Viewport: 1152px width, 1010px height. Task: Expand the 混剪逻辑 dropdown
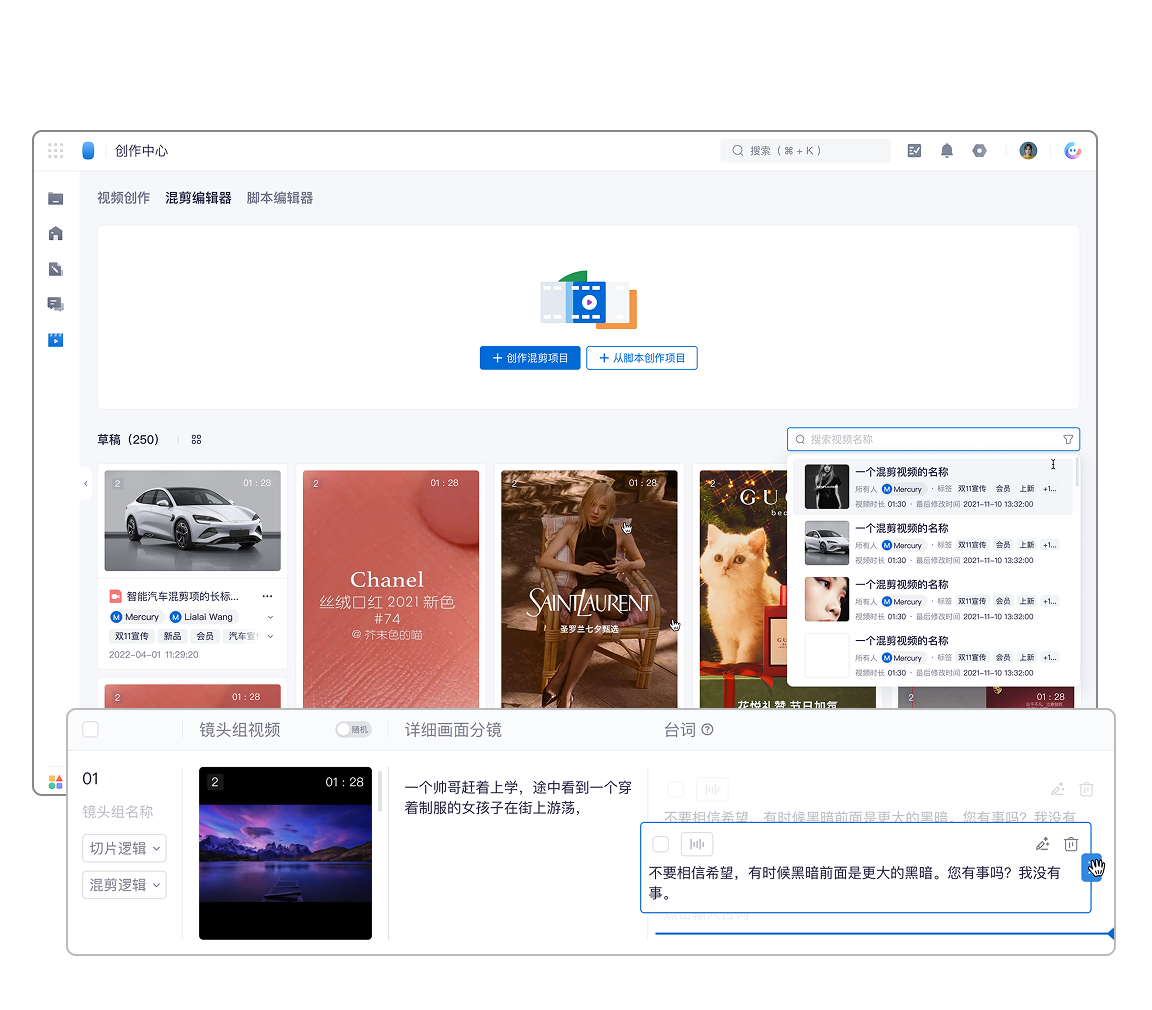pyautogui.click(x=125, y=885)
